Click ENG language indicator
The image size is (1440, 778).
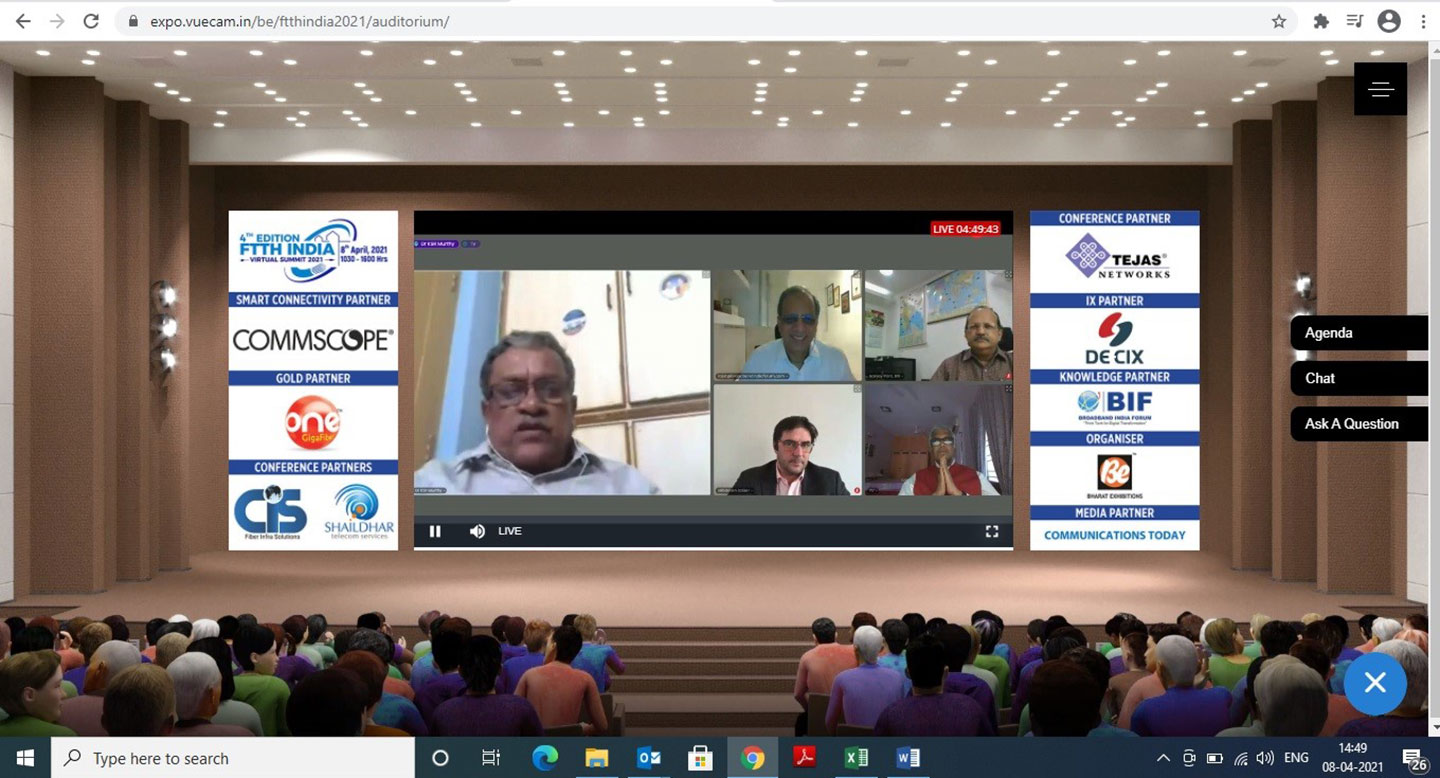1296,758
